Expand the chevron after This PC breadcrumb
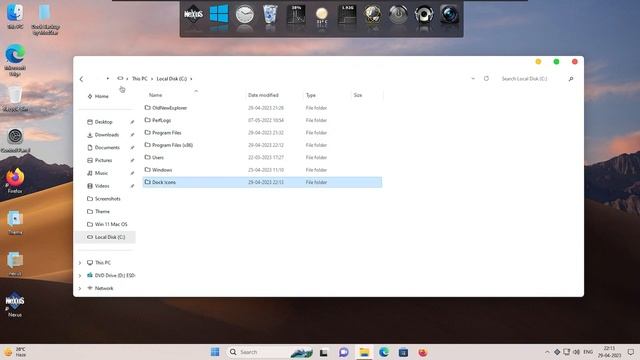The width and height of the screenshot is (640, 360). 152,79
